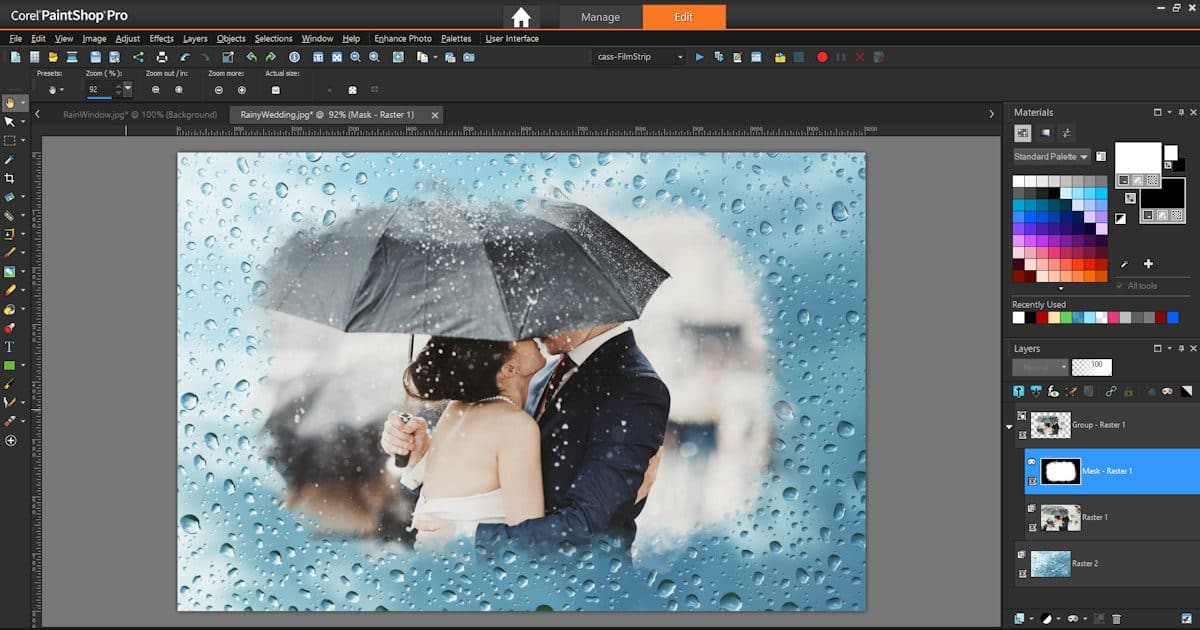Delete layer using trash icon

[1117, 620]
